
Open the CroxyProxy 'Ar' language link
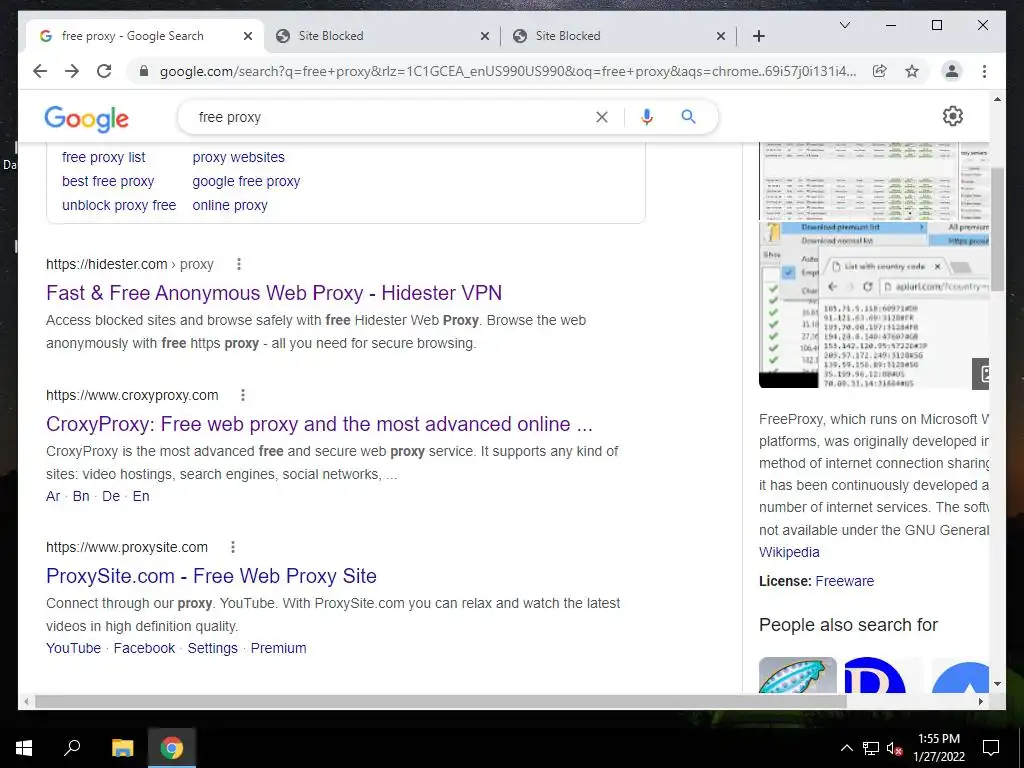click(x=53, y=496)
